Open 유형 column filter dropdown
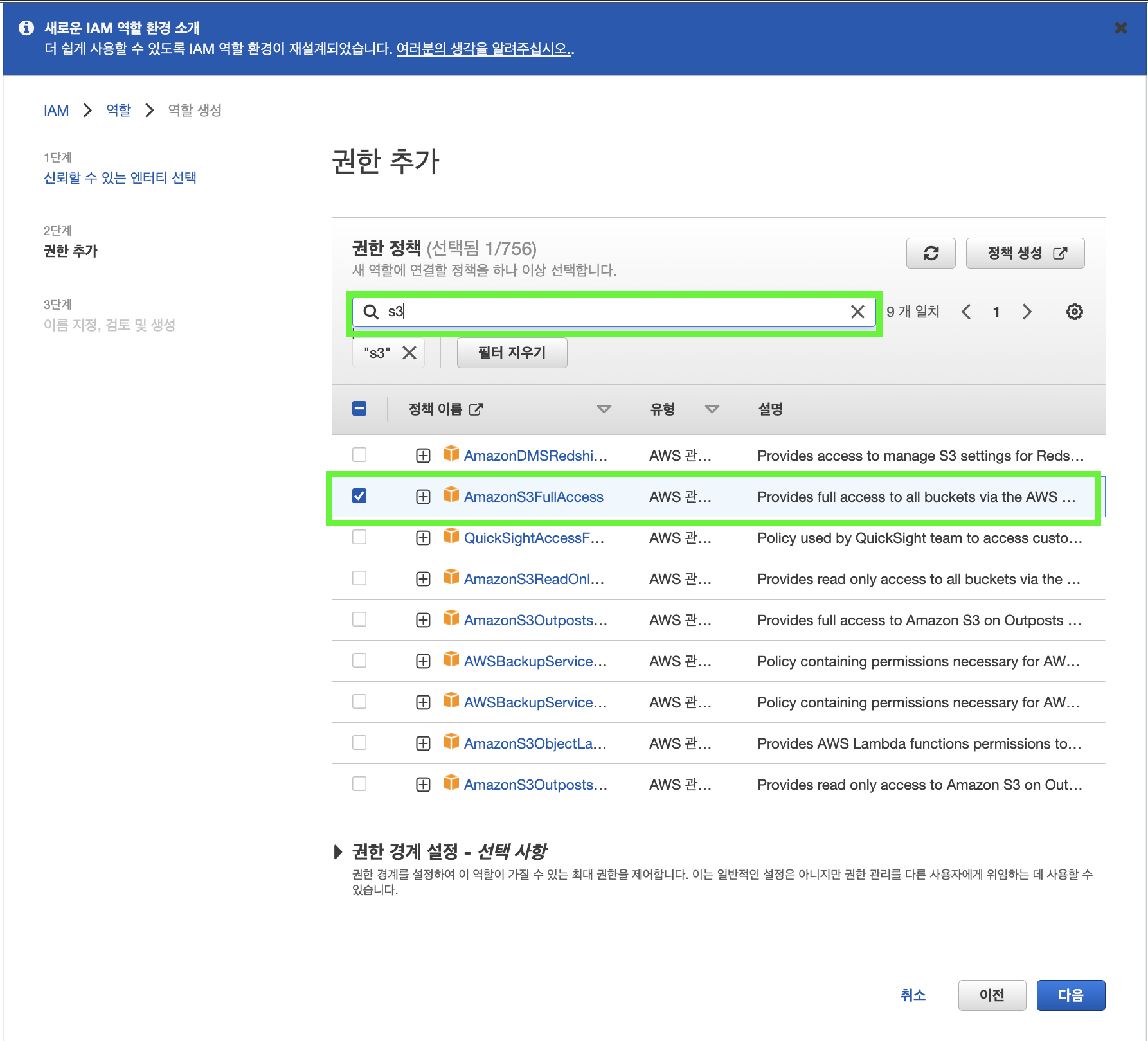 [x=712, y=409]
